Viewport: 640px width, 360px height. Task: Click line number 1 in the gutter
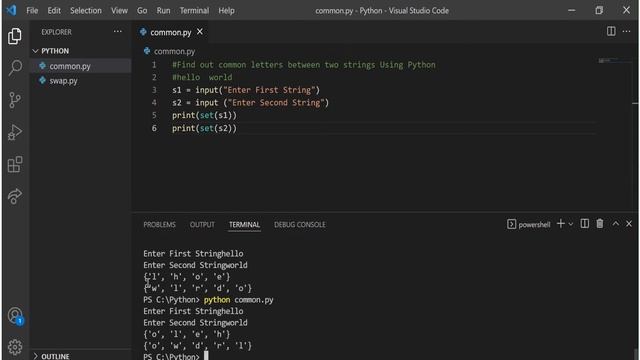pos(154,64)
